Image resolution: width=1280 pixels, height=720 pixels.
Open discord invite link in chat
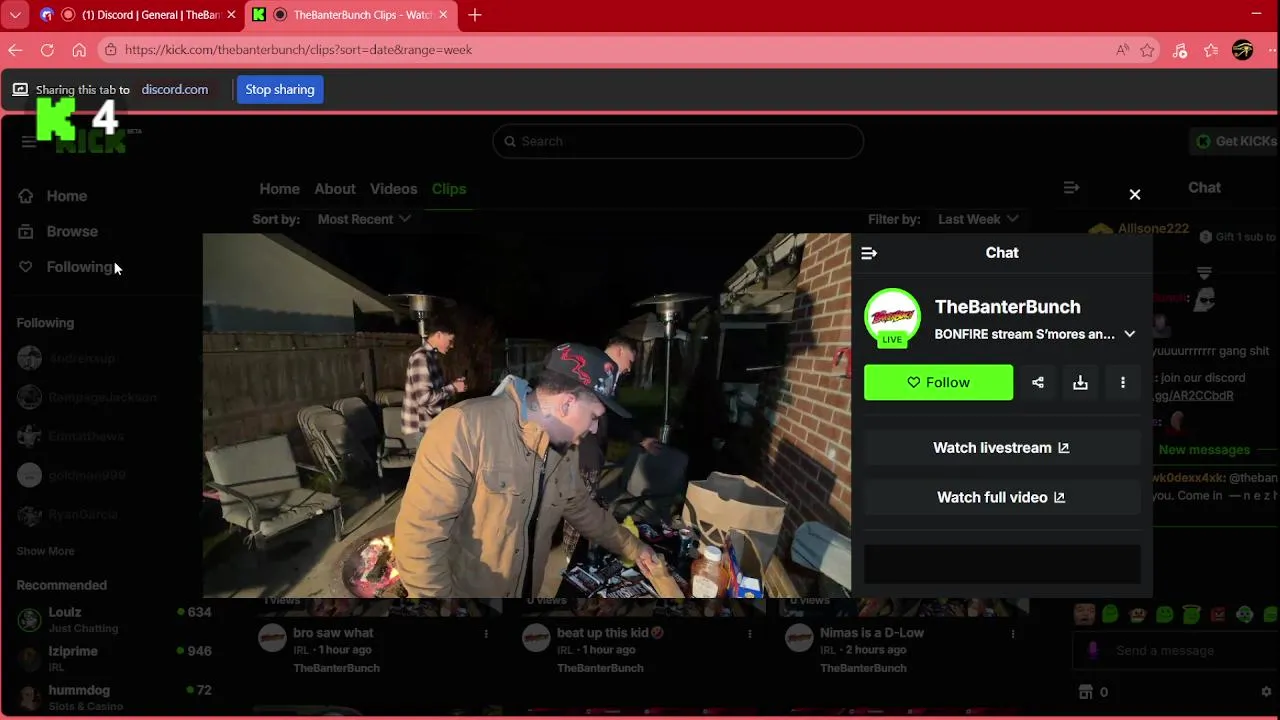pyautogui.click(x=1193, y=395)
